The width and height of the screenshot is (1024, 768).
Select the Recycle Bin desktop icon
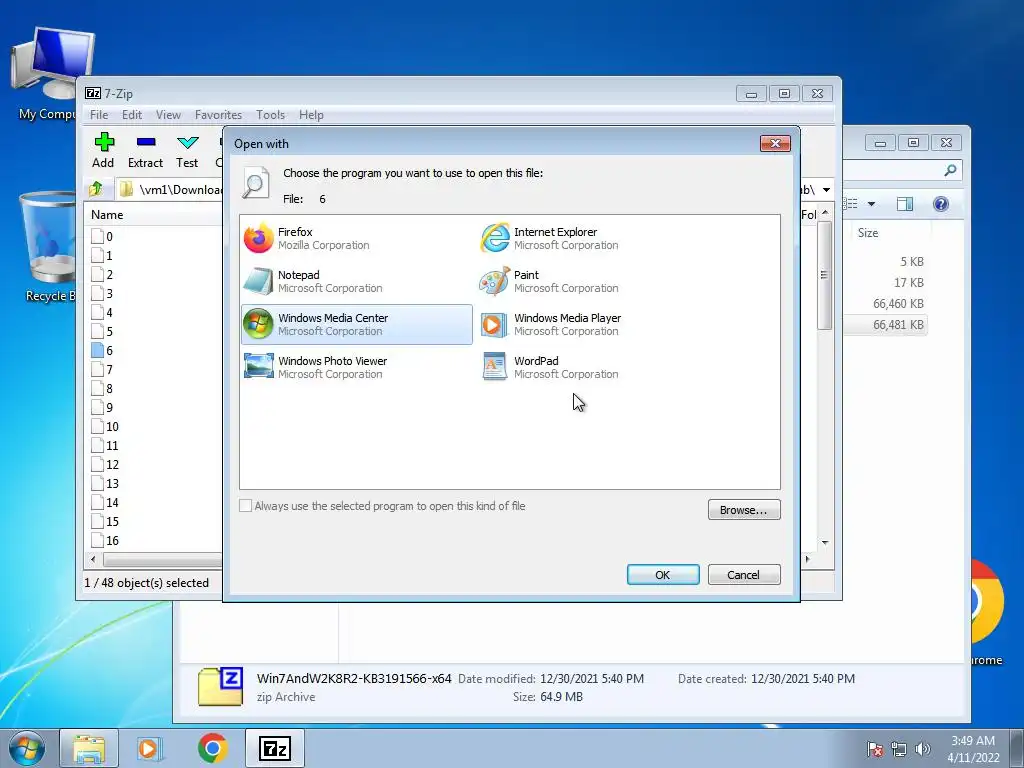coord(48,247)
